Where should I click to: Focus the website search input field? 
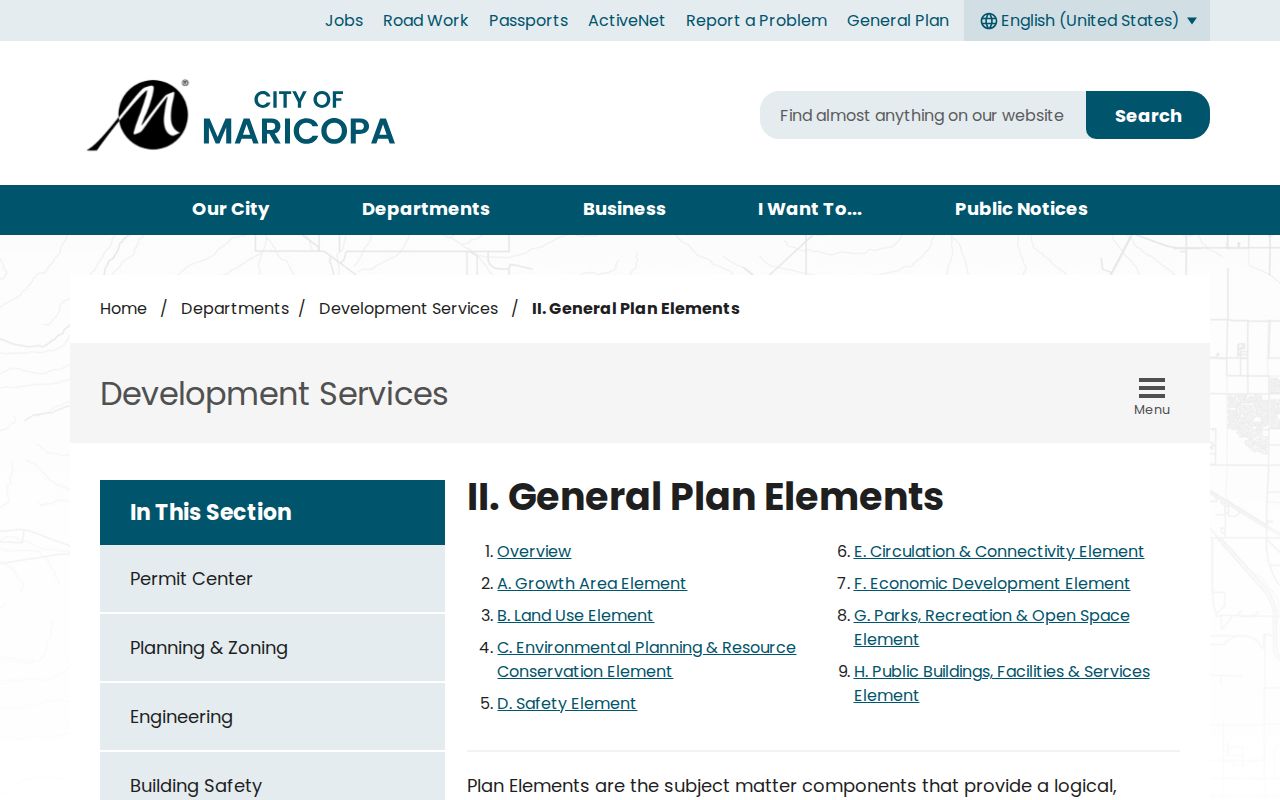pos(923,115)
